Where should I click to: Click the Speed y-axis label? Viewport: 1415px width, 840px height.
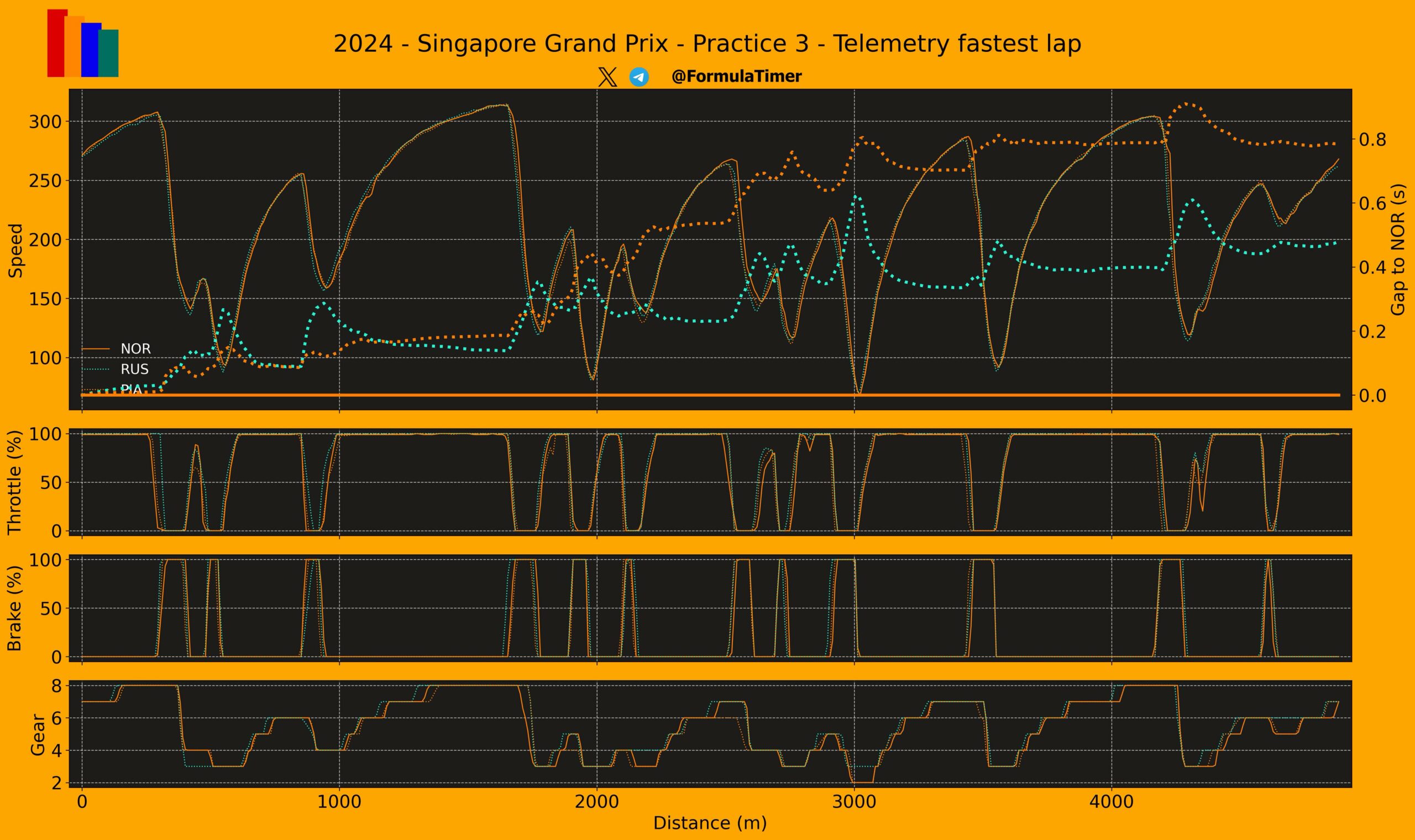pos(16,250)
